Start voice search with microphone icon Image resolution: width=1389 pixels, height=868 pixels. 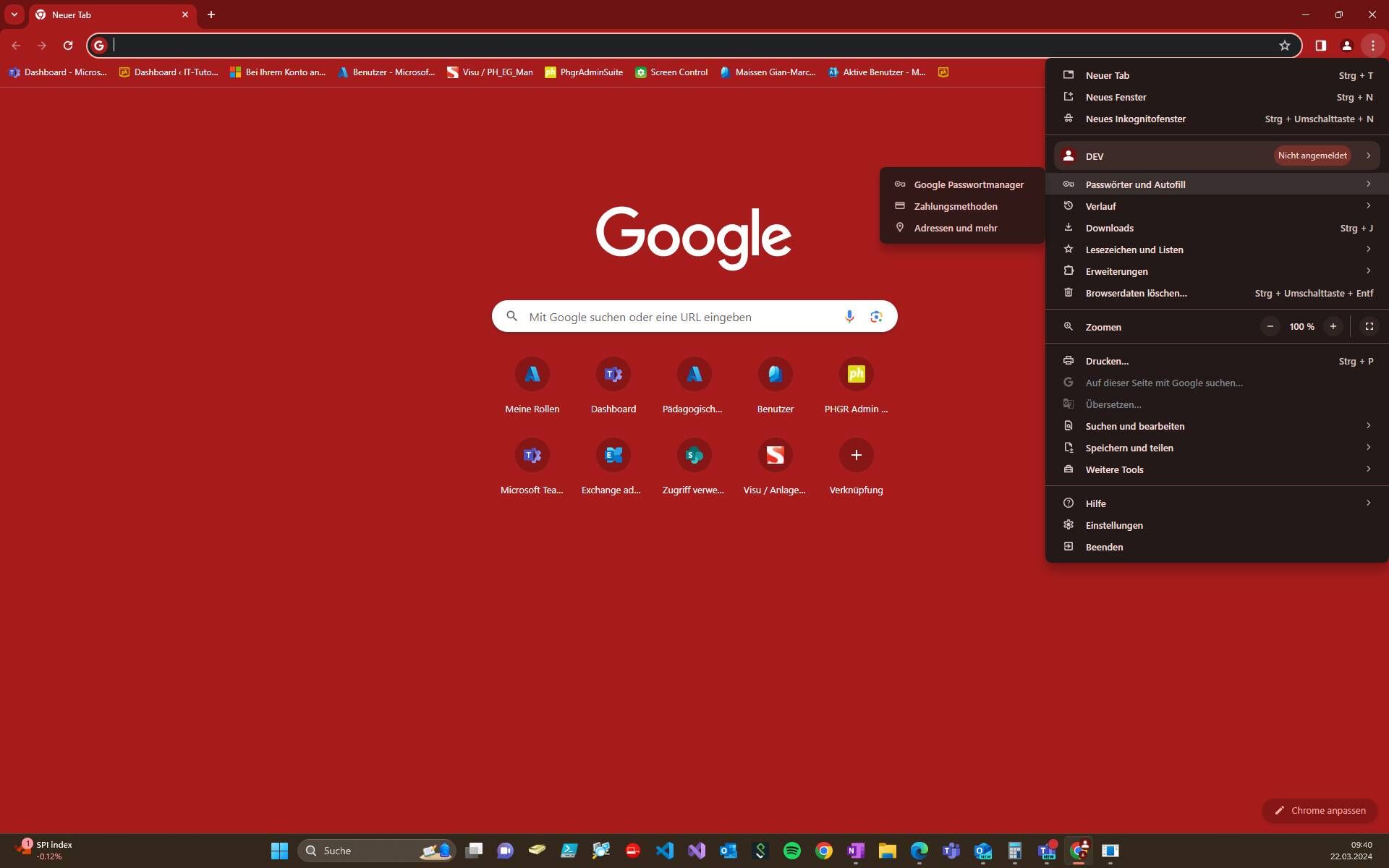click(849, 316)
